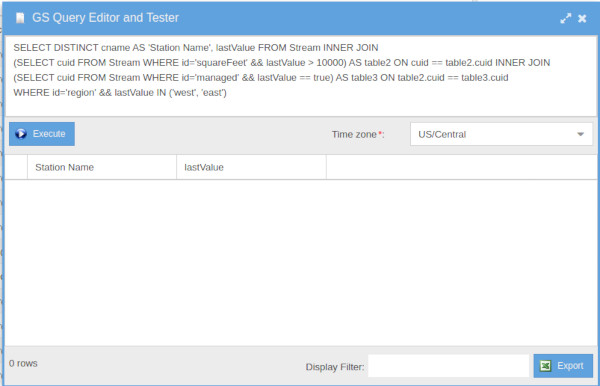
Task: Click the play icon inside the Execute button
Action: pyautogui.click(x=21, y=134)
